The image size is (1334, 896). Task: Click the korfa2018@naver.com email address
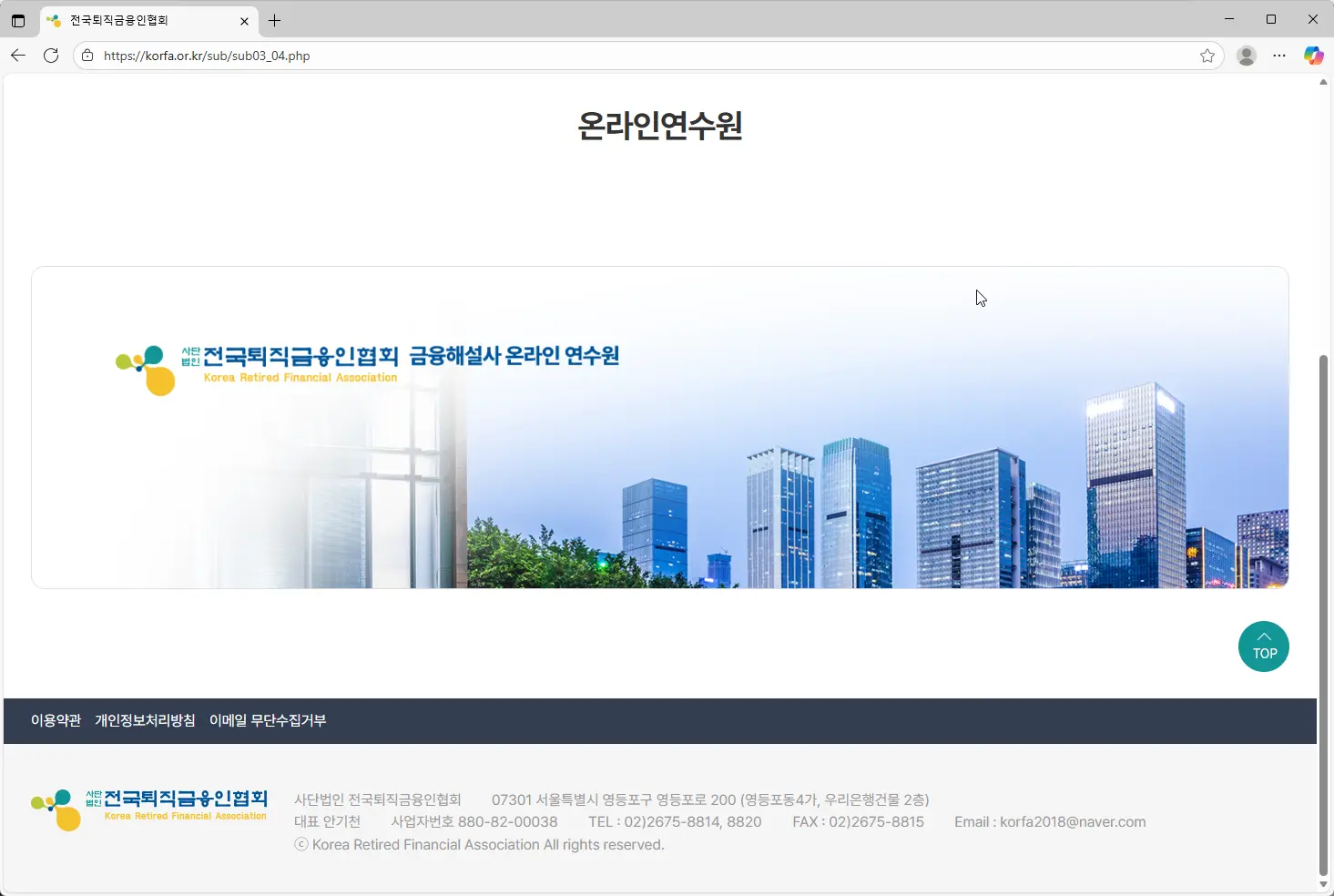[x=1073, y=821]
